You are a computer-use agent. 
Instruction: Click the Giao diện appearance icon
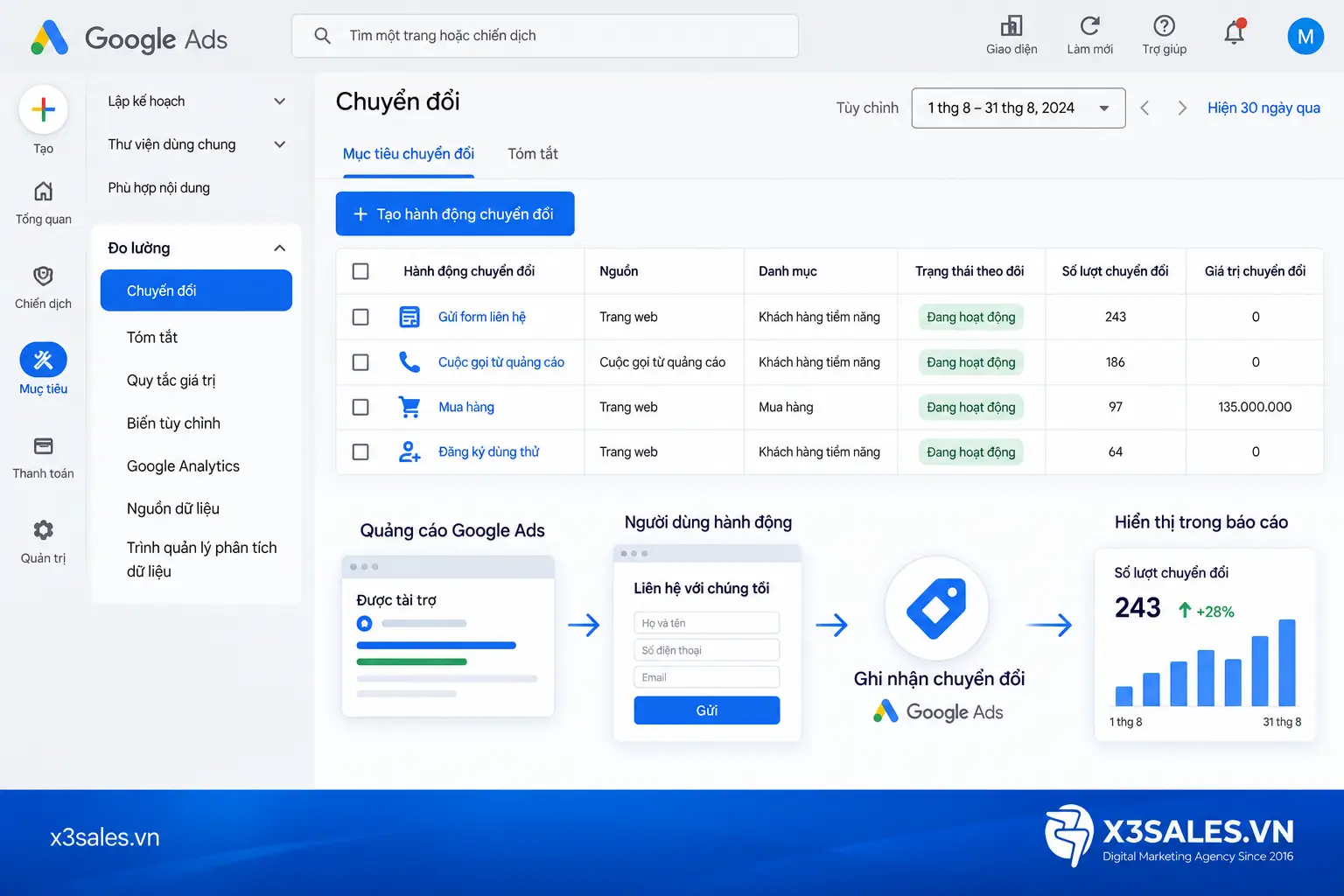[x=1011, y=25]
